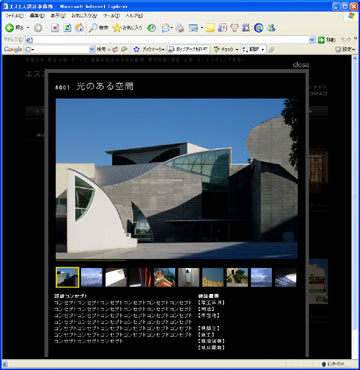Click the red Stop loading icon
Viewport: 360px width, 370px height.
click(55, 28)
